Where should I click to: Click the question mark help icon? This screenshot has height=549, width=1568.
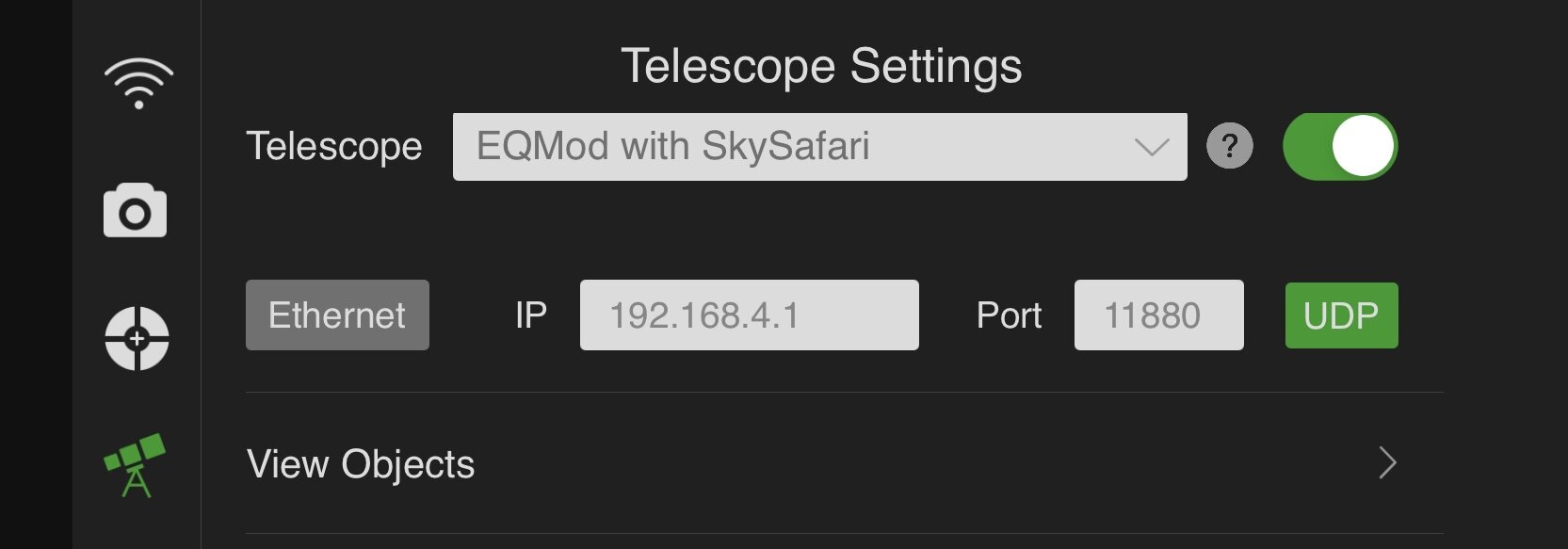point(1229,147)
